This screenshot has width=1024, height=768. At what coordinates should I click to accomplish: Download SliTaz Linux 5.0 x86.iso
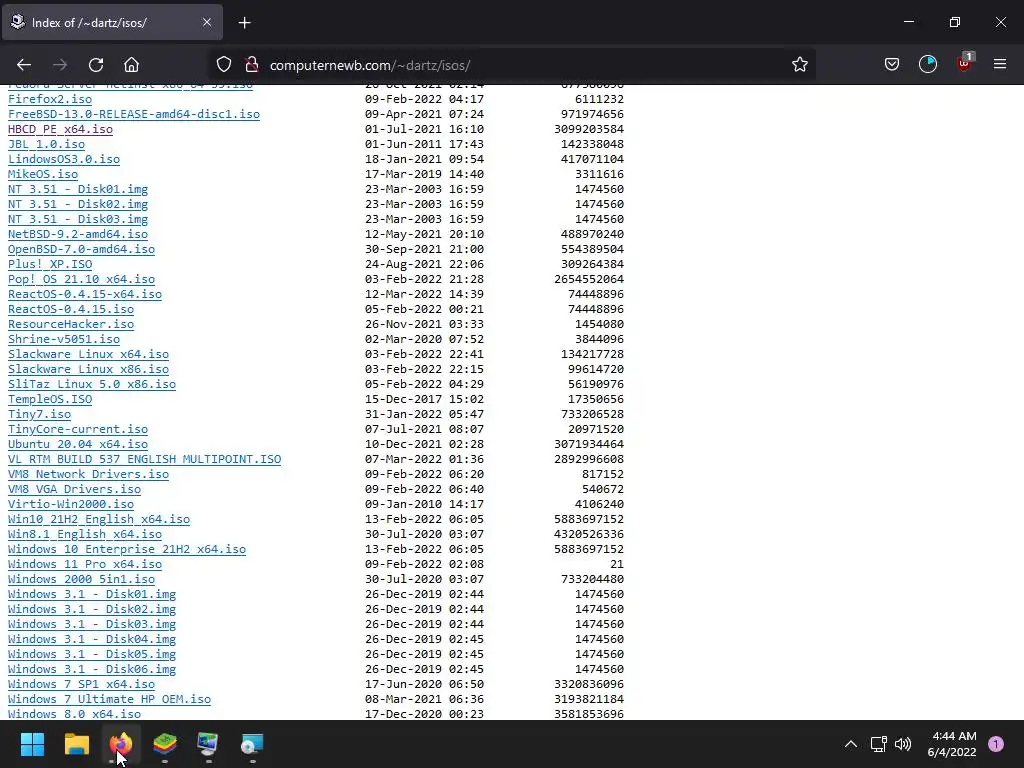click(x=91, y=385)
